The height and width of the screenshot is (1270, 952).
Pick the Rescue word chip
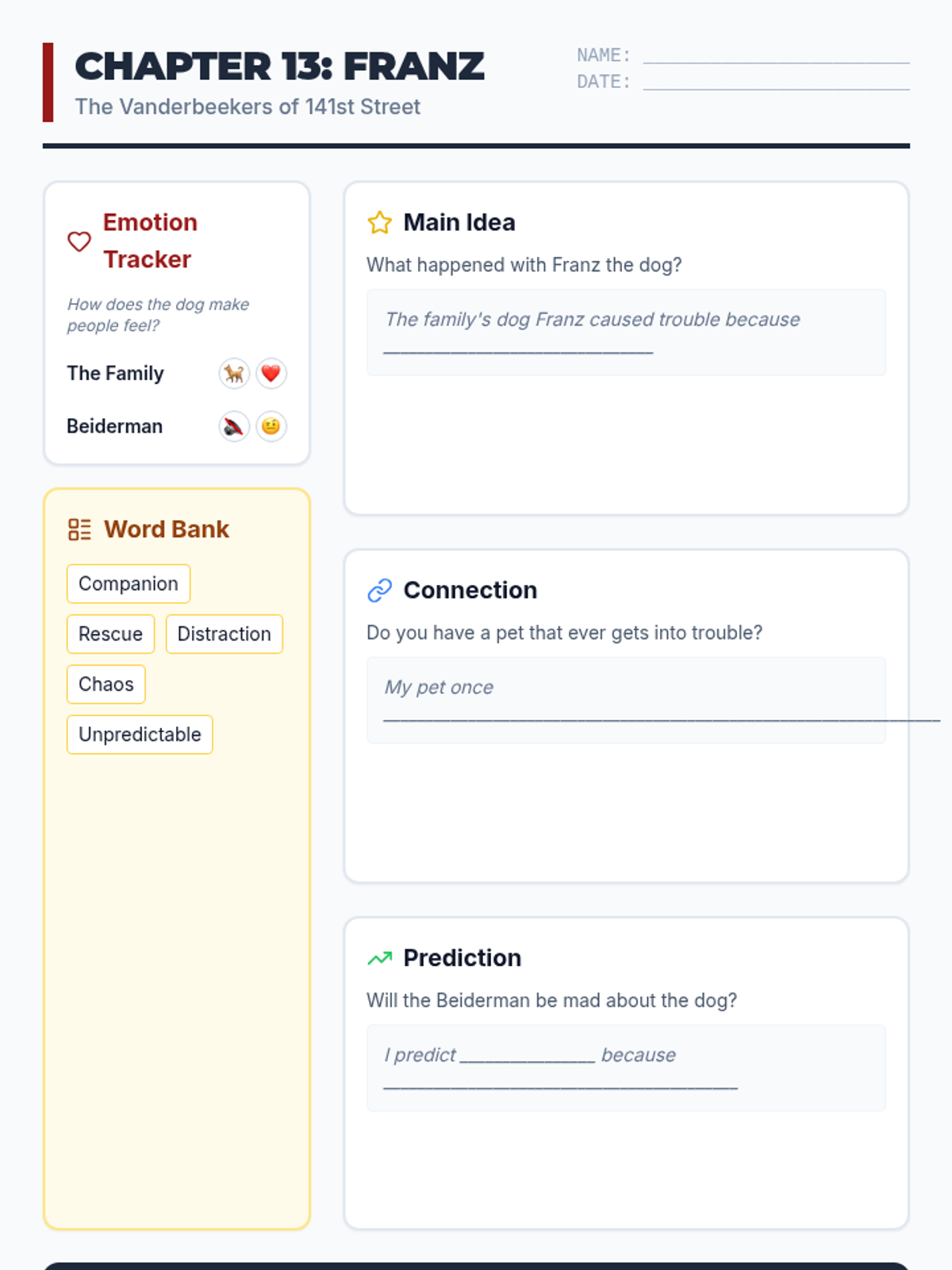coord(110,634)
